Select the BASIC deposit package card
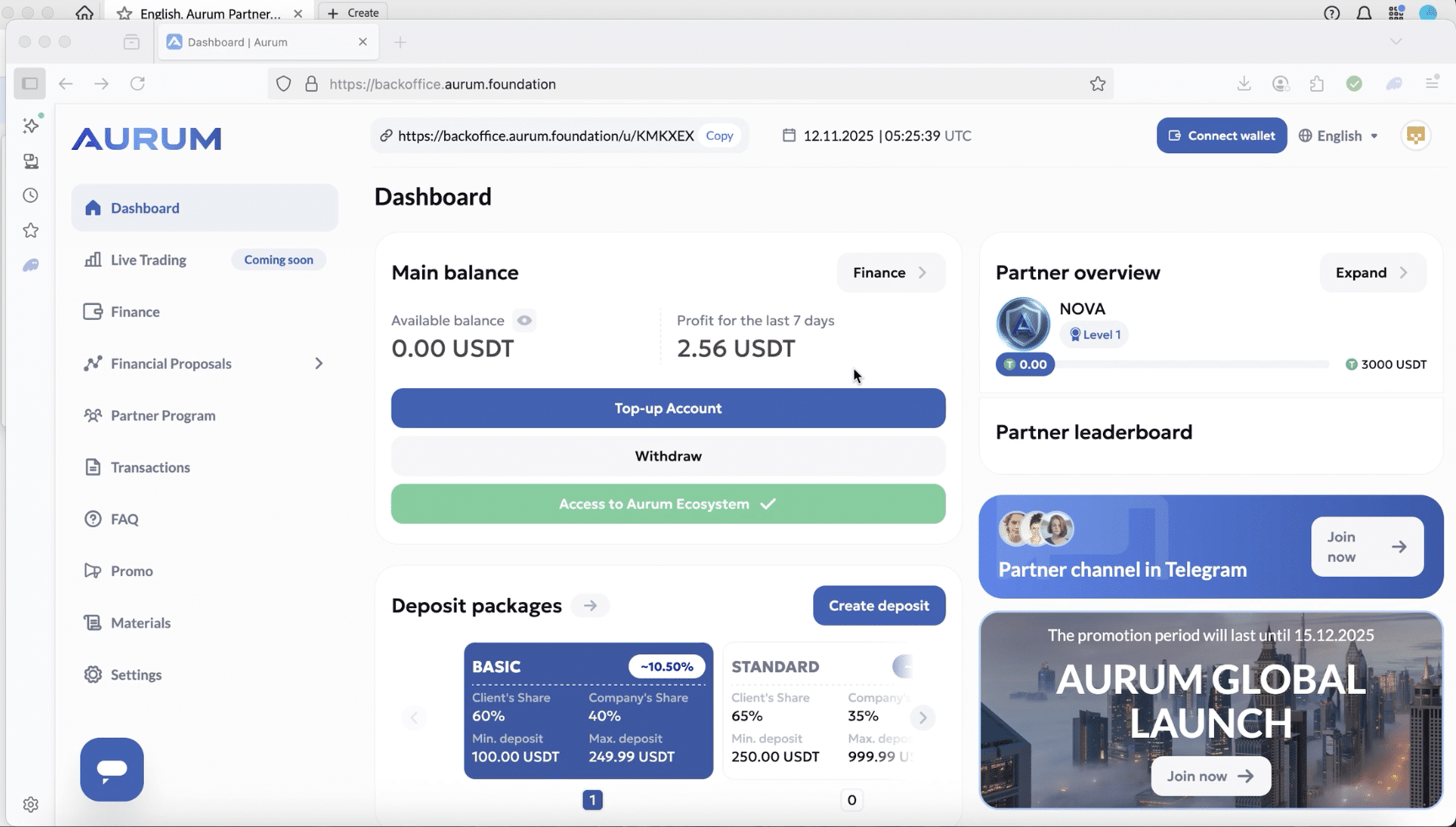This screenshot has width=1456, height=827. (x=588, y=711)
